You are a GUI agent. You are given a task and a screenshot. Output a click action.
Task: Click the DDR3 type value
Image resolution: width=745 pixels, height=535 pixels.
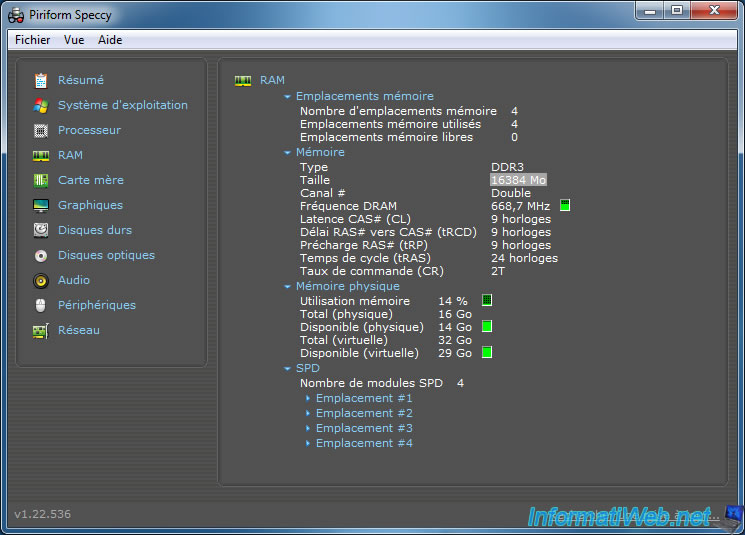[x=507, y=167]
